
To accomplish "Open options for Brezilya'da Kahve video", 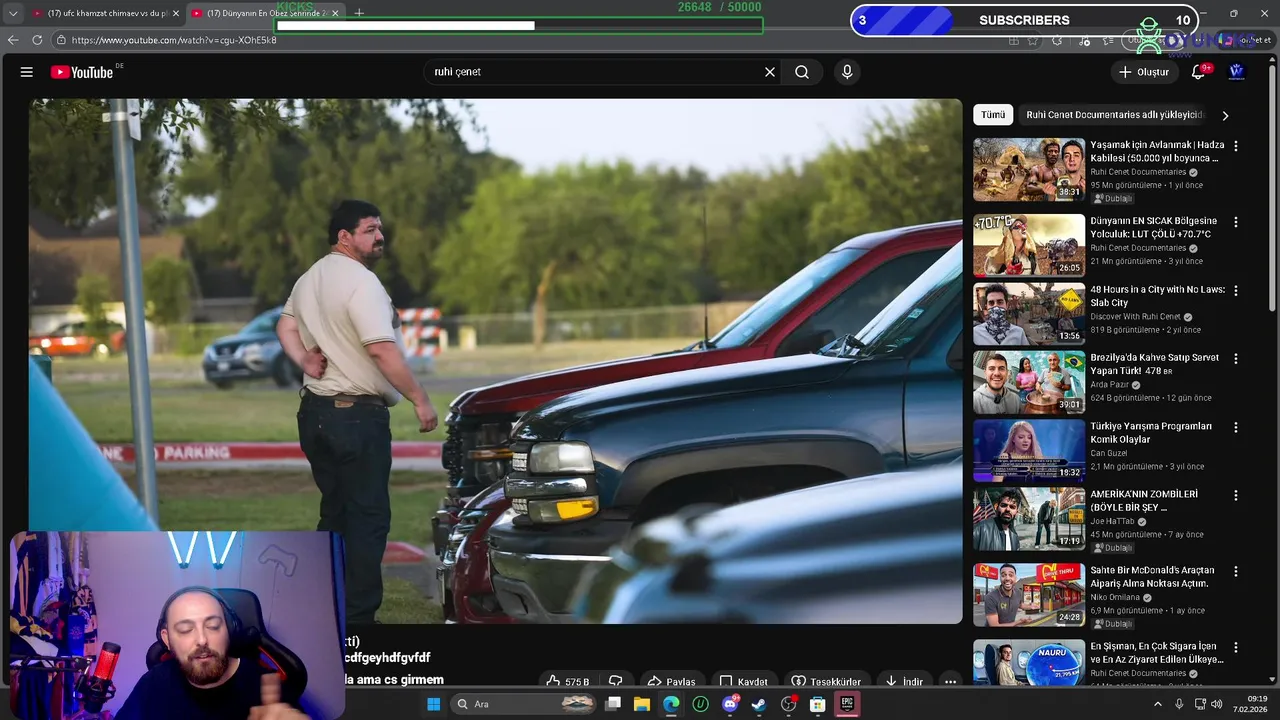I will coord(1236,358).
